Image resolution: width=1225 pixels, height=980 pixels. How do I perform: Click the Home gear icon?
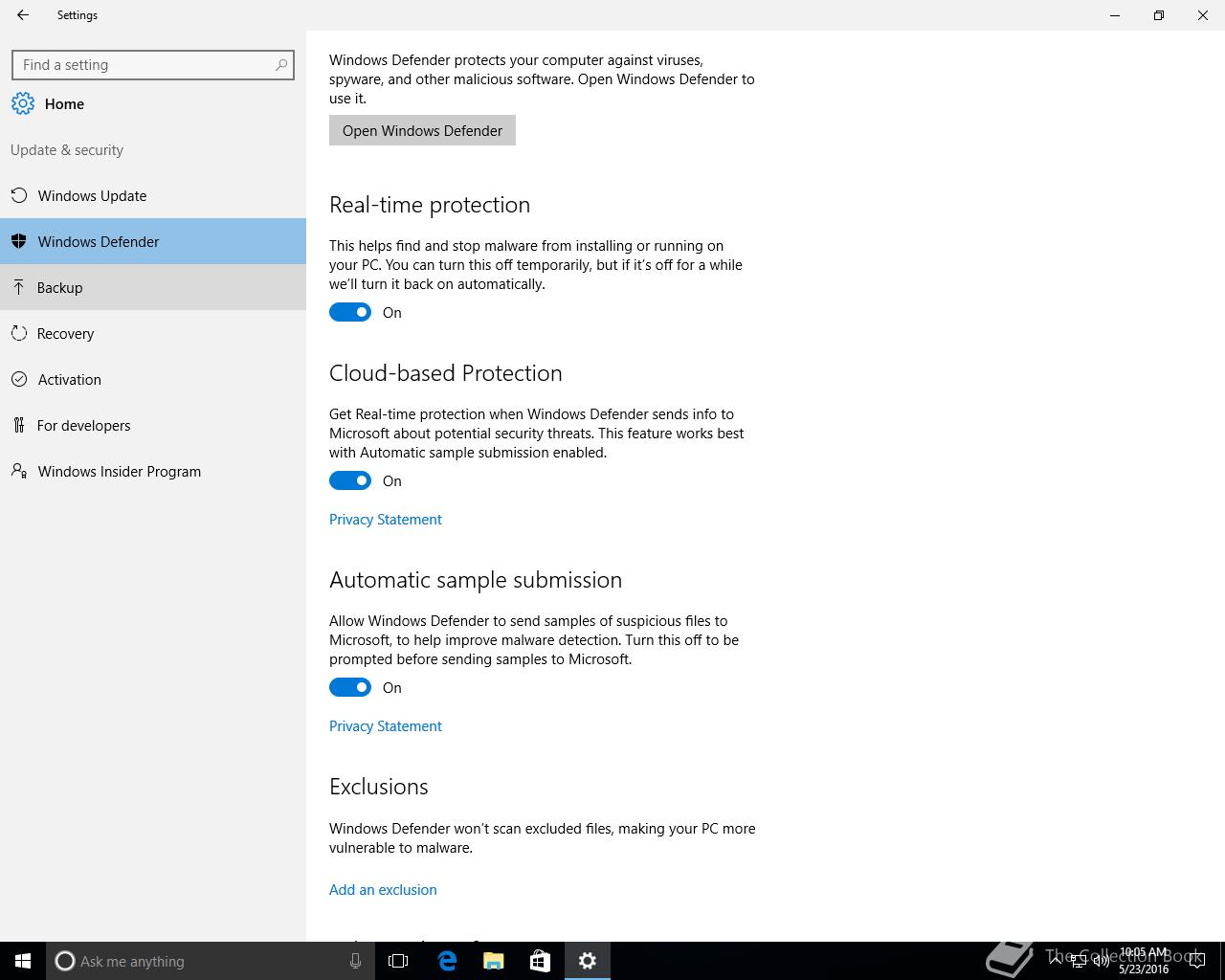(x=23, y=103)
